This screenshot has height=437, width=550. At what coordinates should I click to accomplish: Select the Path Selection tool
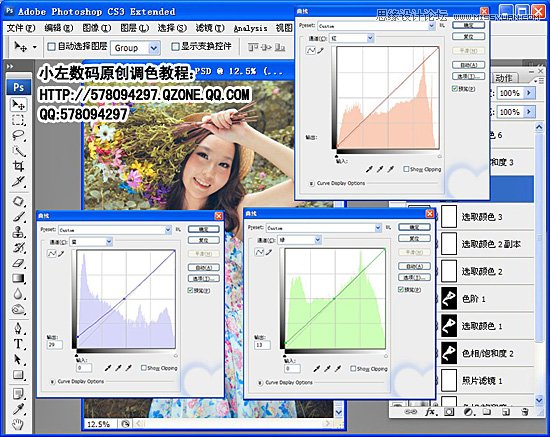tap(18, 359)
